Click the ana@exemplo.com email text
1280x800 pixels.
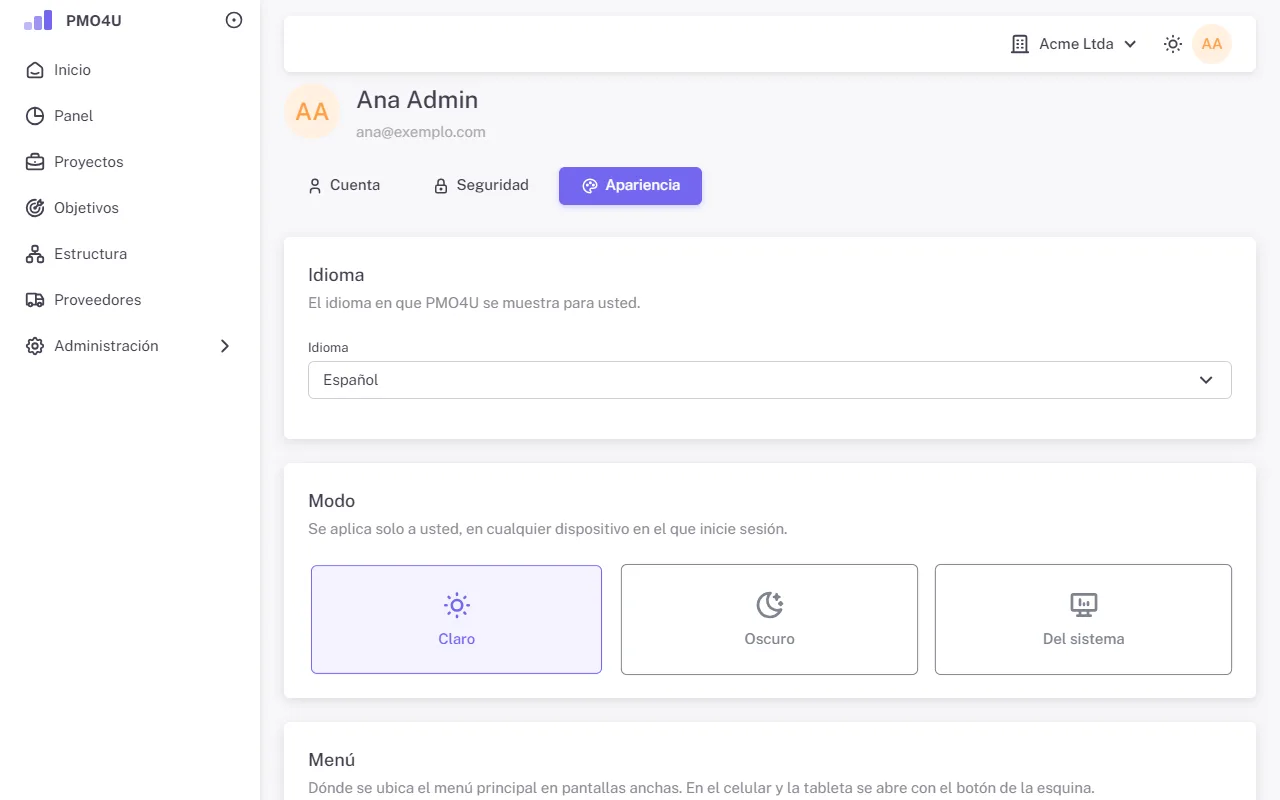[421, 131]
